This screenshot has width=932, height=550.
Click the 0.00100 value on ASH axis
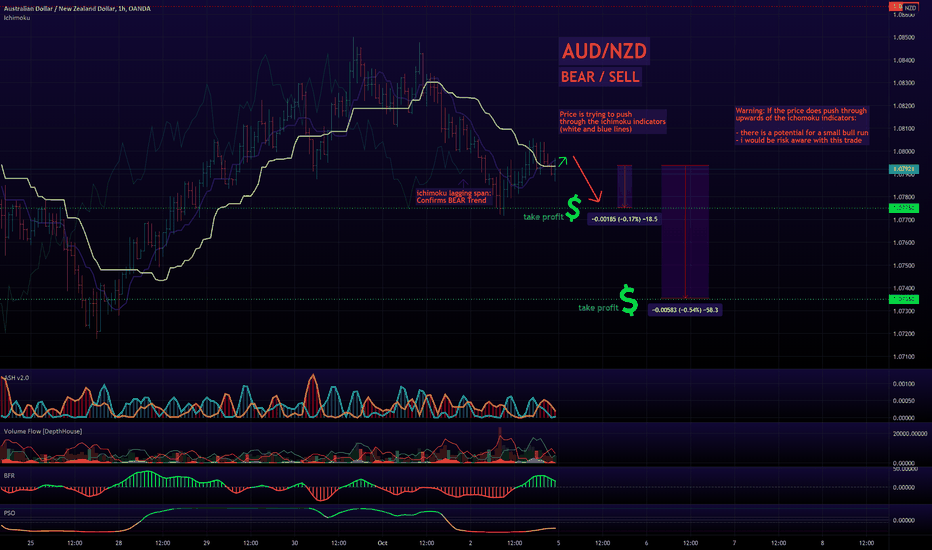click(x=903, y=384)
